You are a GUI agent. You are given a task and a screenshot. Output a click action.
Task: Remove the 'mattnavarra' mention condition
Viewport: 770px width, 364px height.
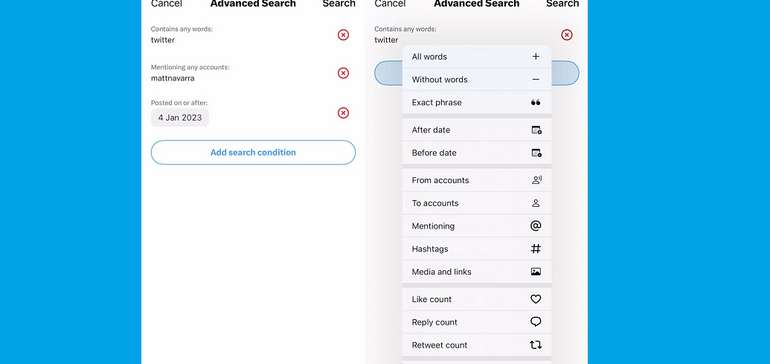click(343, 73)
